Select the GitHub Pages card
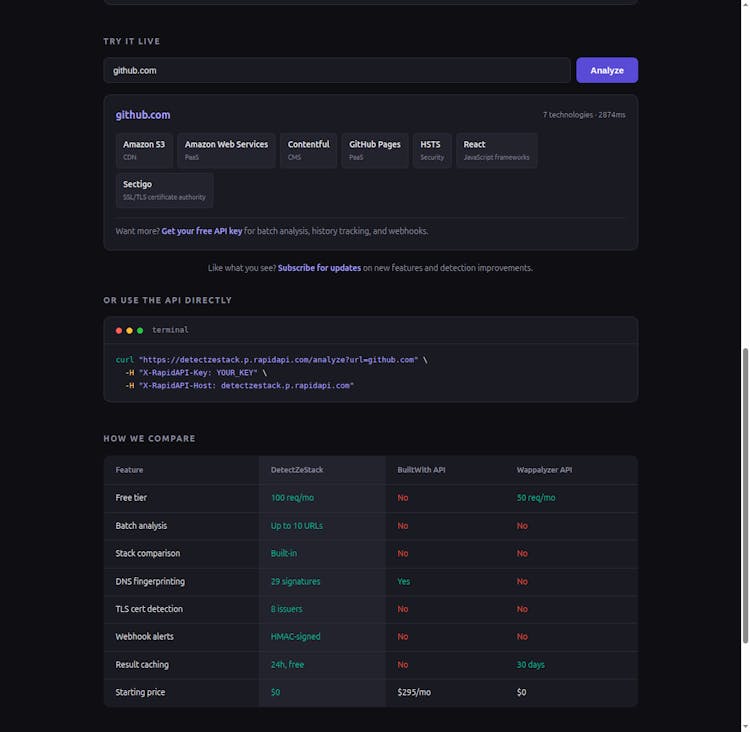Viewport: 750px width, 732px height. pos(375,150)
